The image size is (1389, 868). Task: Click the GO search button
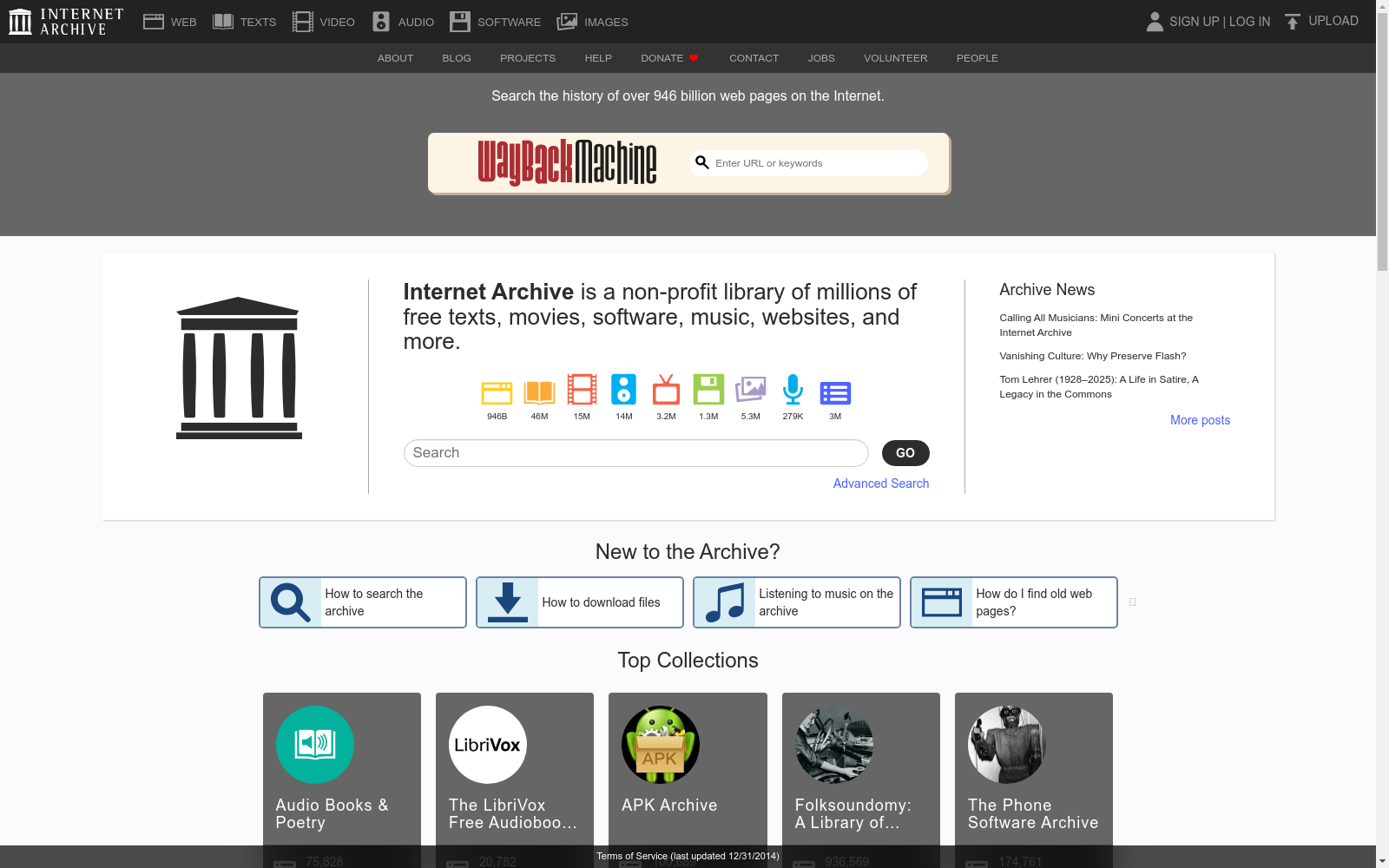tap(905, 453)
